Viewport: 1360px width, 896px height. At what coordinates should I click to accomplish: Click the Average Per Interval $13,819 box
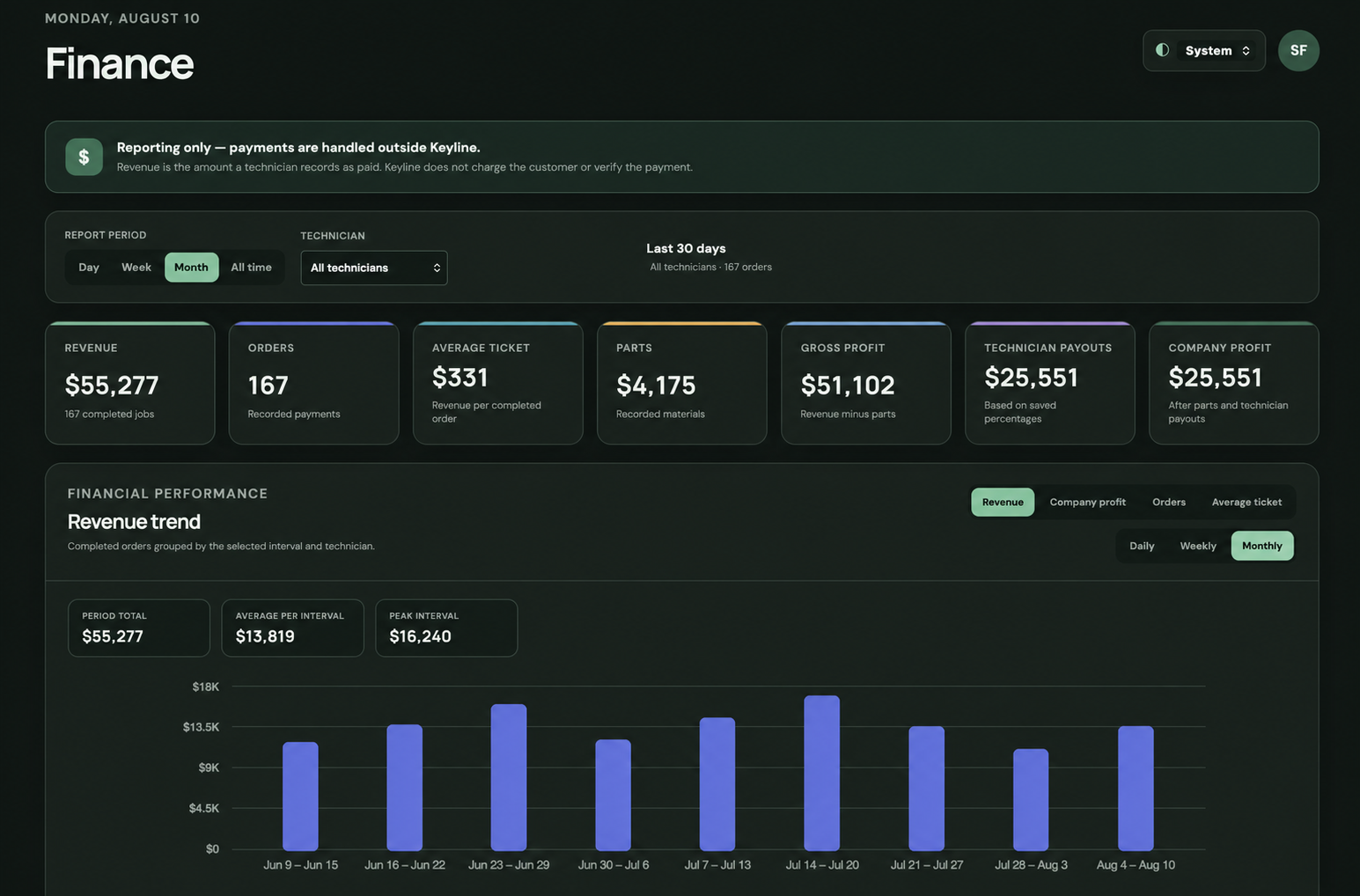pyautogui.click(x=292, y=628)
